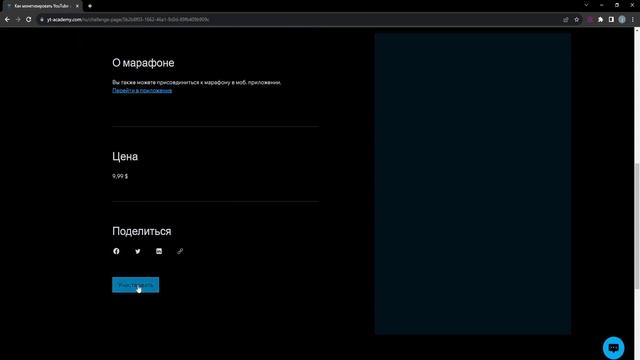Minimize the Chrome window
Viewport: 640px width, 360px height.
pyautogui.click(x=602, y=5)
